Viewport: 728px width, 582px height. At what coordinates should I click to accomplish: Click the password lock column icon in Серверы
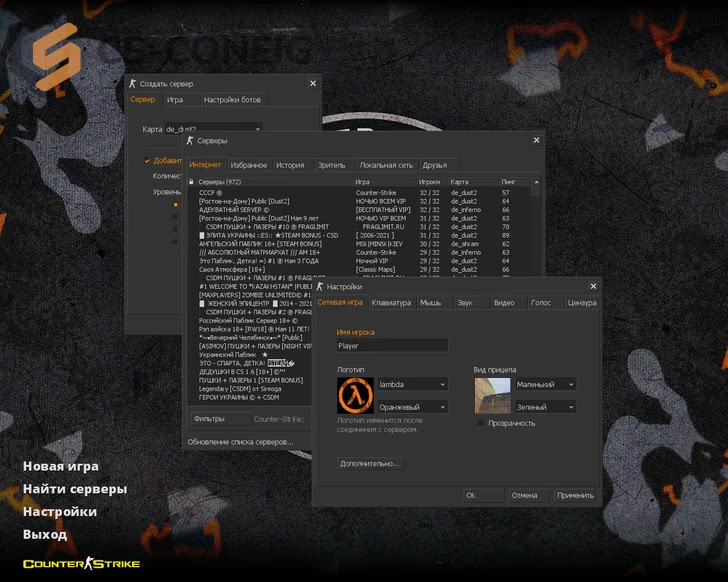tap(191, 182)
